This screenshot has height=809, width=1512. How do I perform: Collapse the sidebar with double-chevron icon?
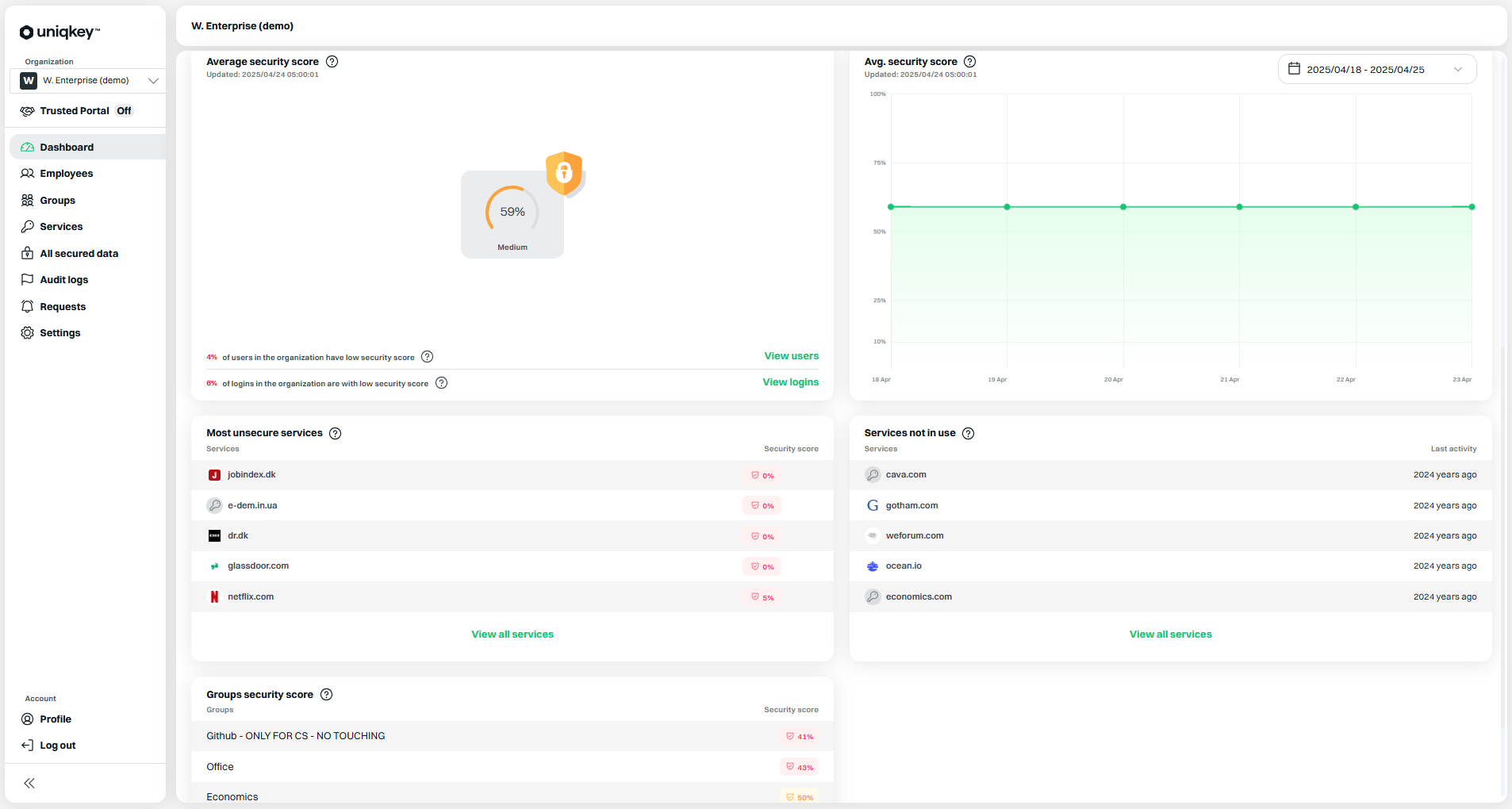(x=29, y=784)
